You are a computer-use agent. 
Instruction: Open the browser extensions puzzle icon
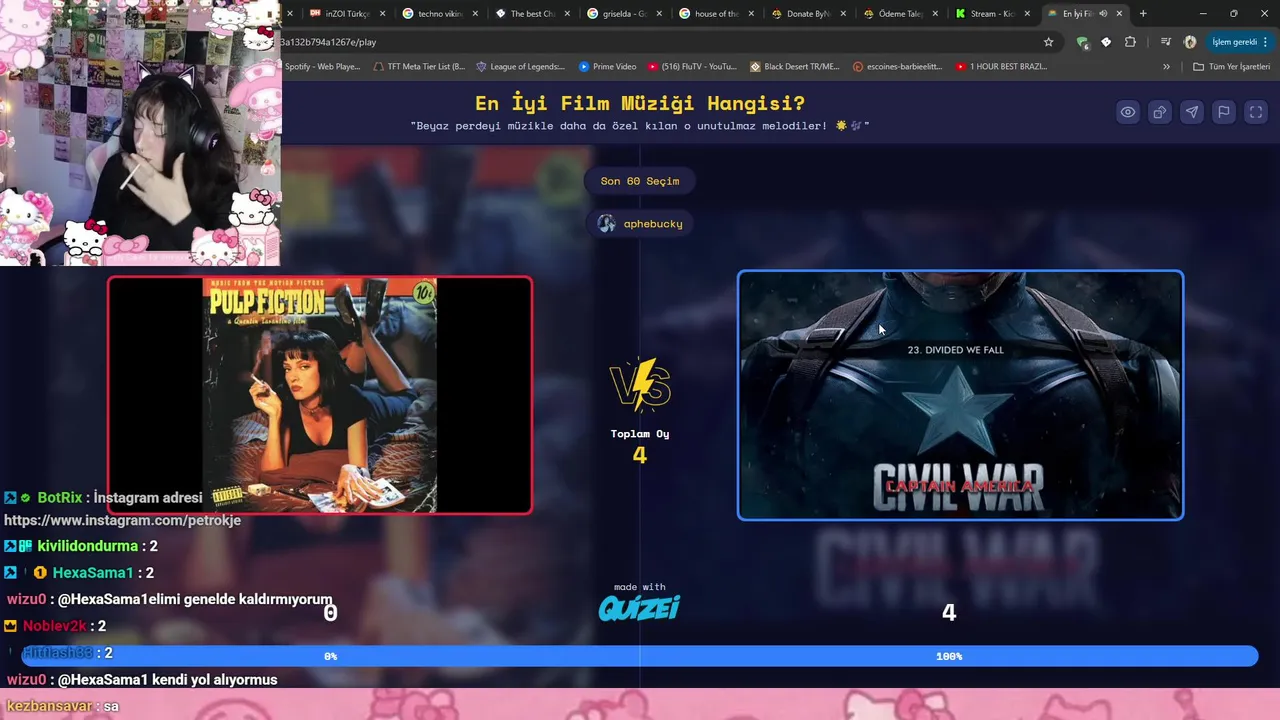[1130, 42]
